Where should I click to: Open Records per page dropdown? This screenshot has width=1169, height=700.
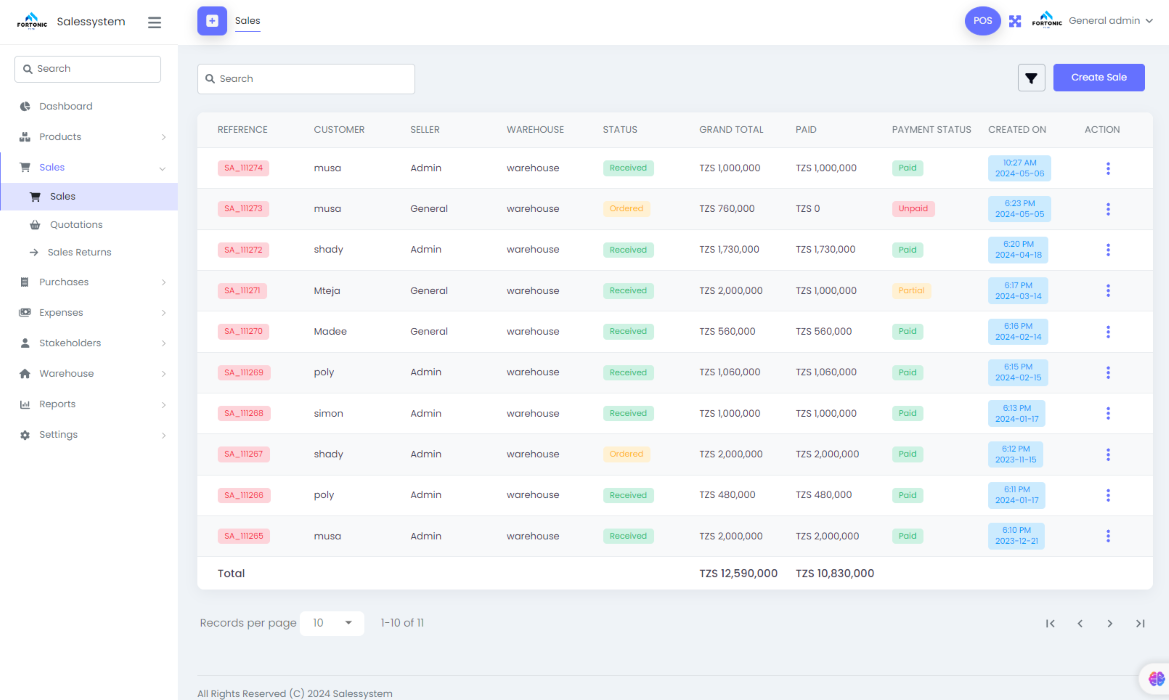pos(331,623)
